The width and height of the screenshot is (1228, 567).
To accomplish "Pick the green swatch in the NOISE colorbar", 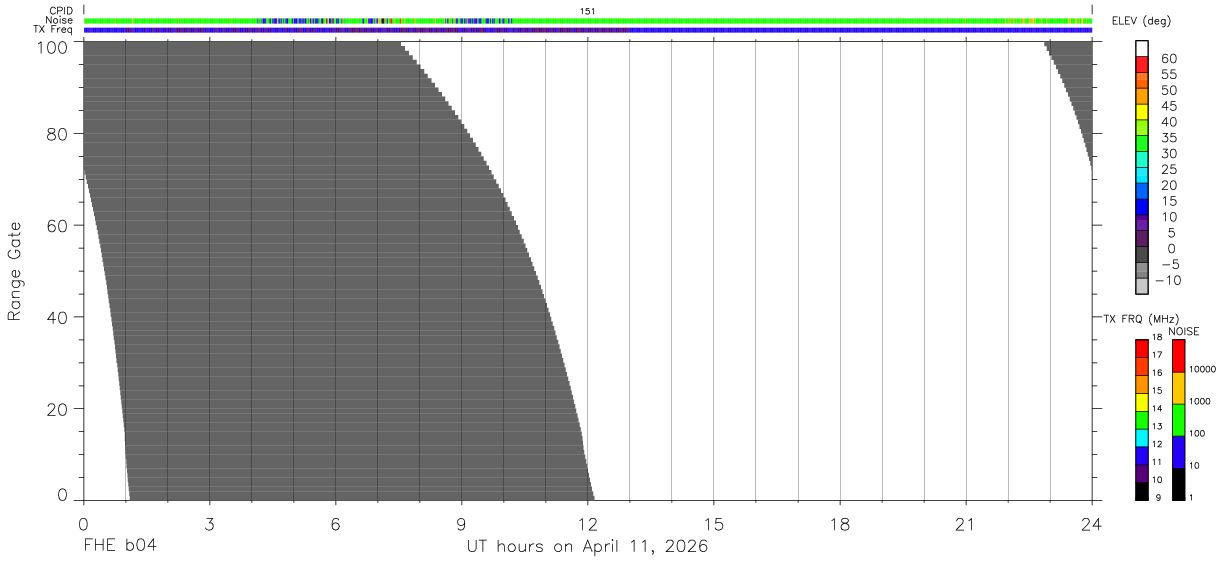I will 1178,420.
